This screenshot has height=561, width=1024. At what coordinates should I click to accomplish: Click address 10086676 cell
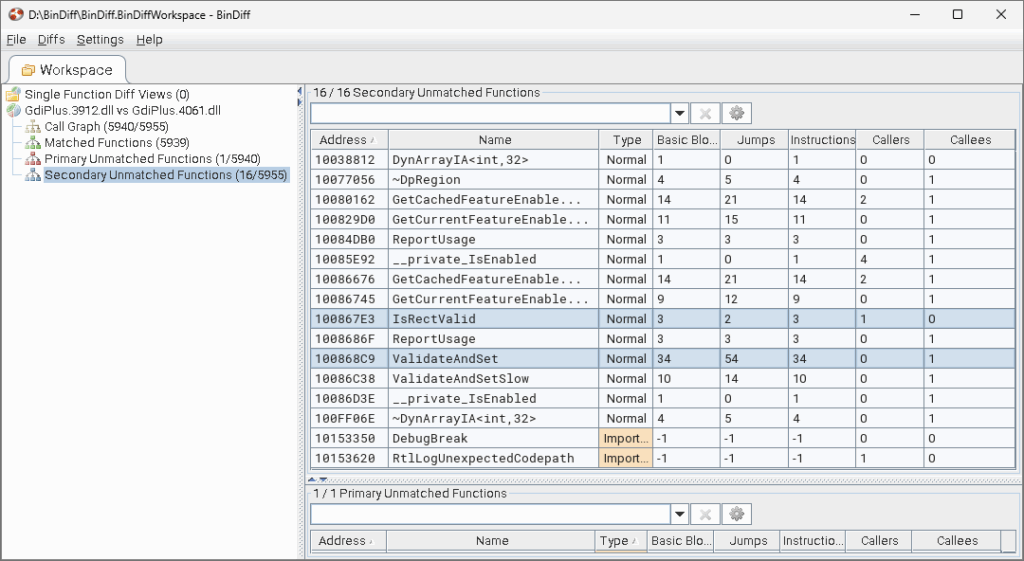tap(349, 279)
